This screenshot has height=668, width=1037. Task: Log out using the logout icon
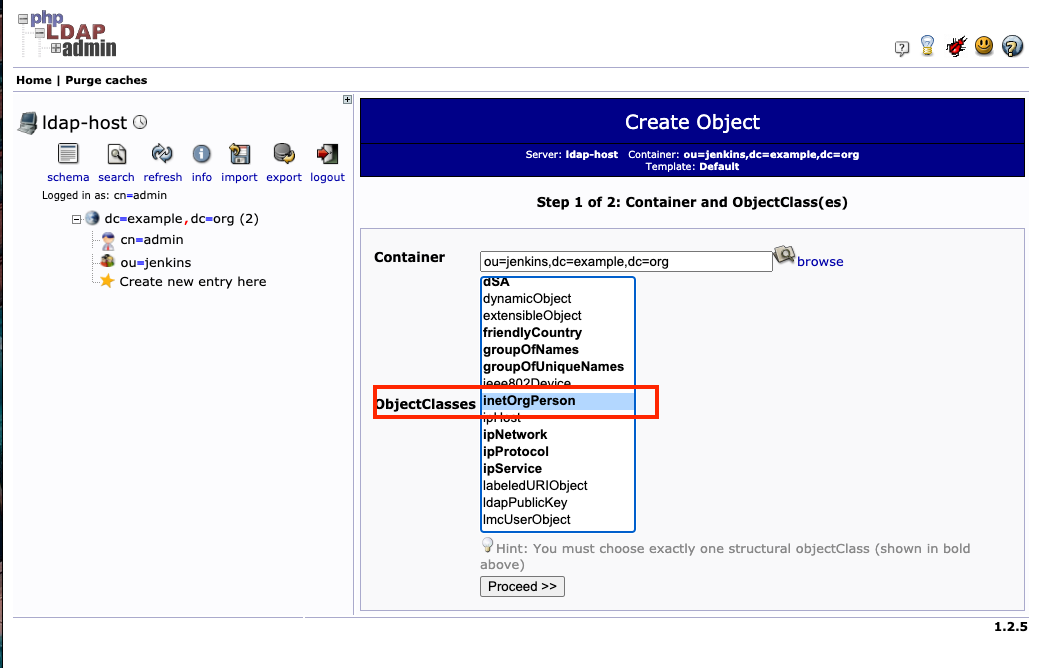click(x=327, y=154)
